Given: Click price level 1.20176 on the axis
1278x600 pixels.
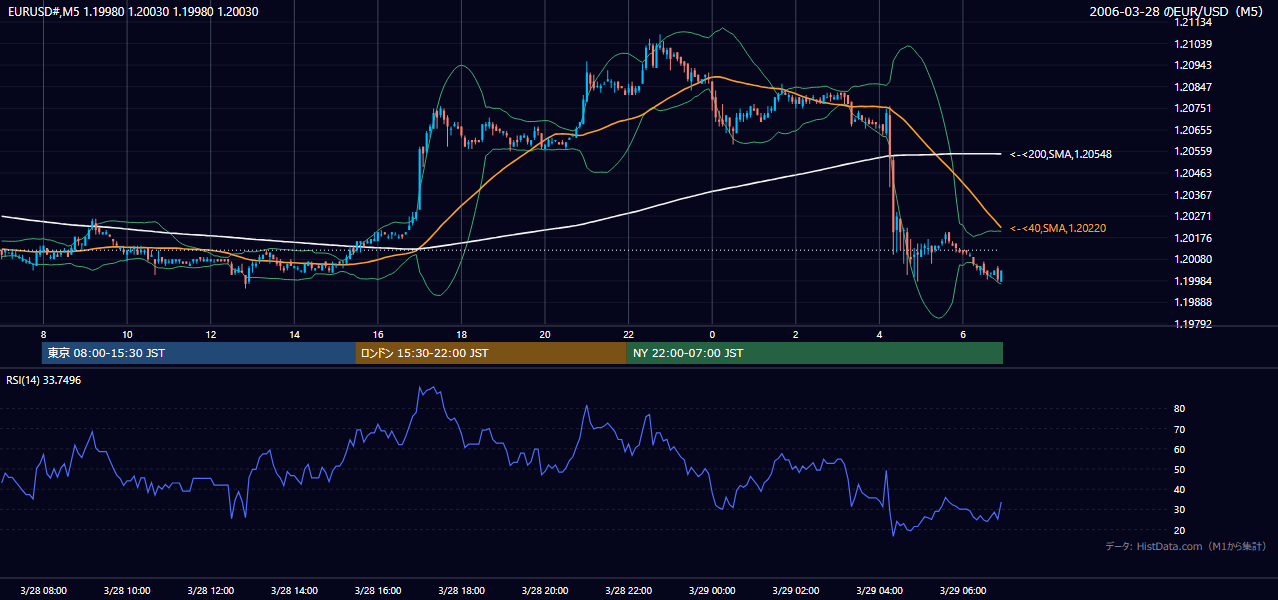Looking at the screenshot, I should click(x=1194, y=238).
